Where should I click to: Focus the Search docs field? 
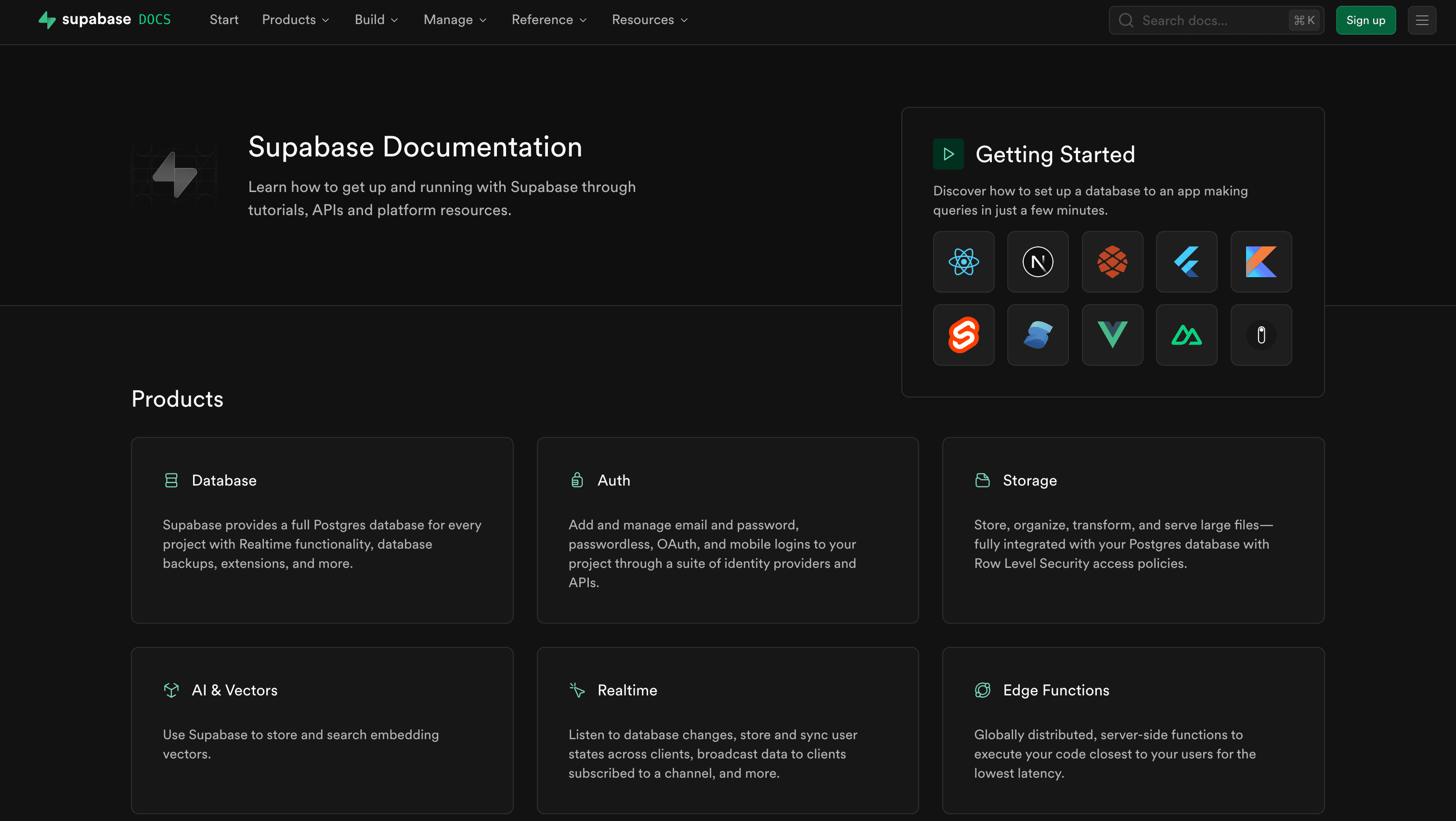[1216, 20]
